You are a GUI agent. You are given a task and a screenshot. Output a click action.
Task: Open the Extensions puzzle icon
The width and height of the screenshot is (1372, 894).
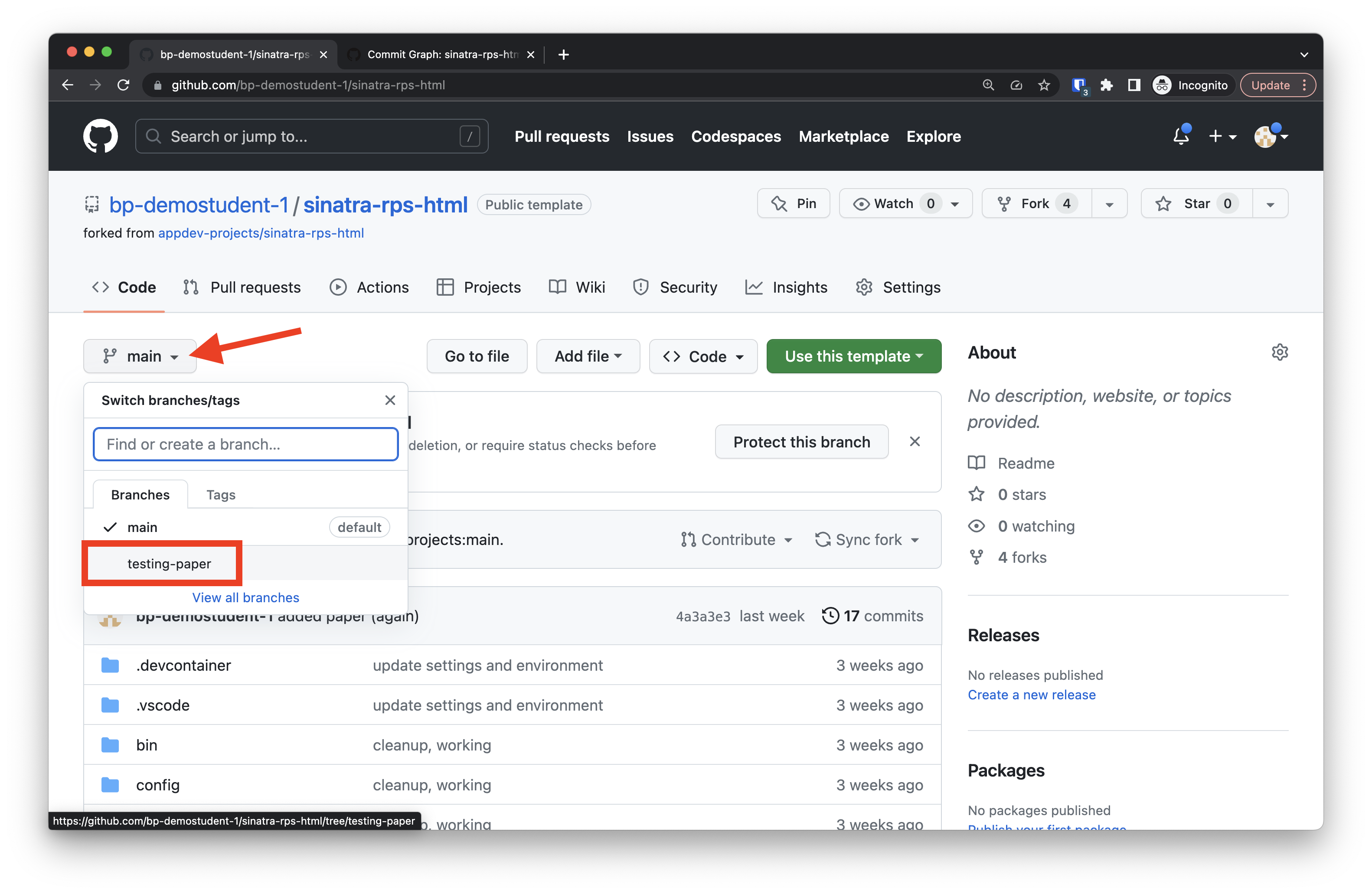click(x=1106, y=85)
